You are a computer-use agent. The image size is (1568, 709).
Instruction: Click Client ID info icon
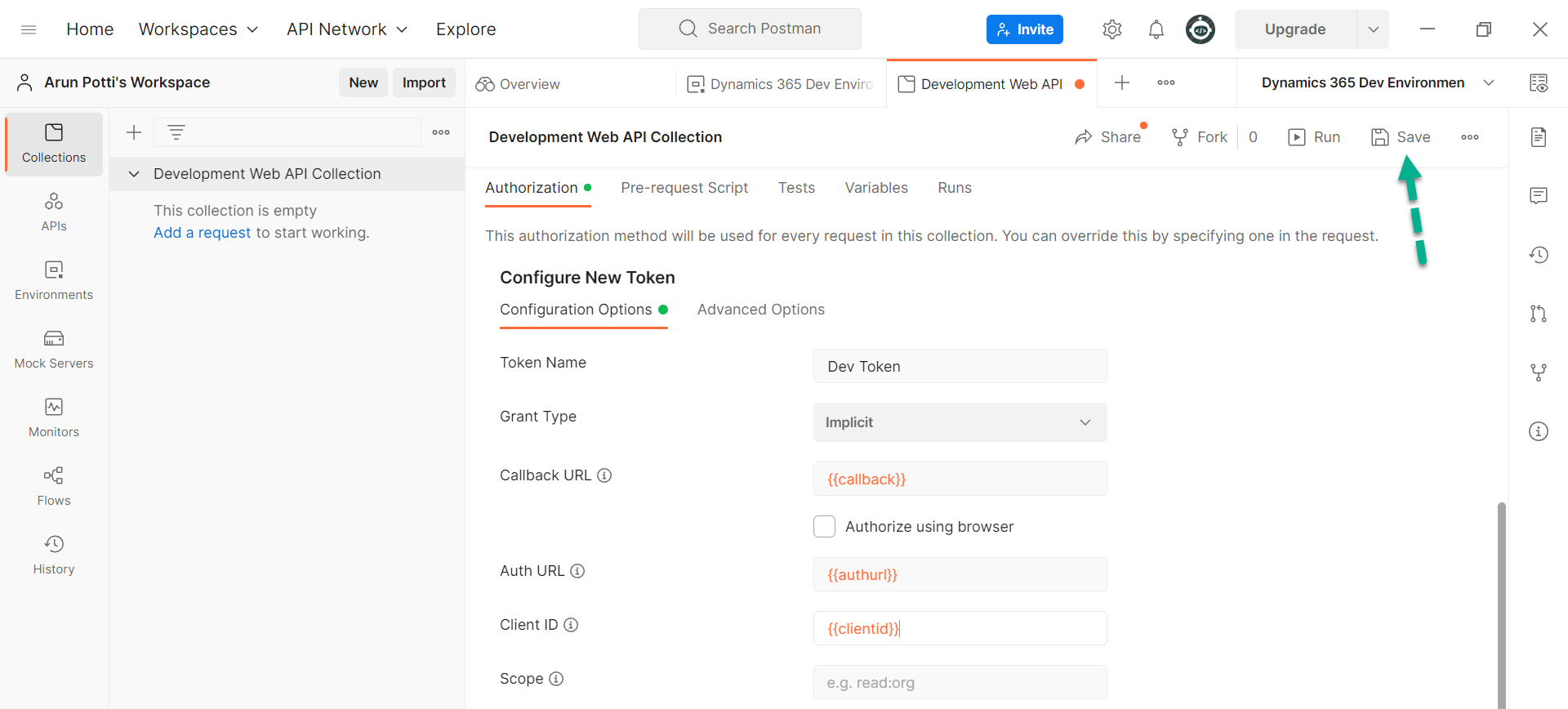click(x=571, y=625)
